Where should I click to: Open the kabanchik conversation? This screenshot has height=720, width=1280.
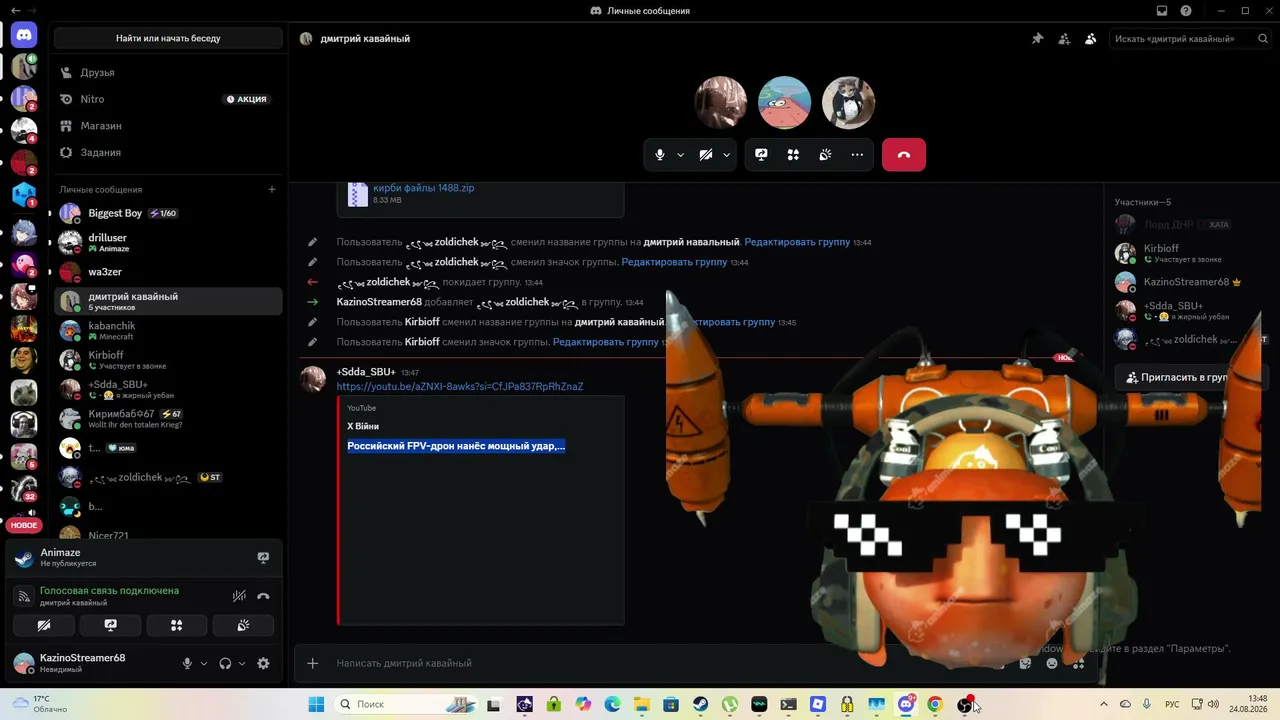[168, 331]
